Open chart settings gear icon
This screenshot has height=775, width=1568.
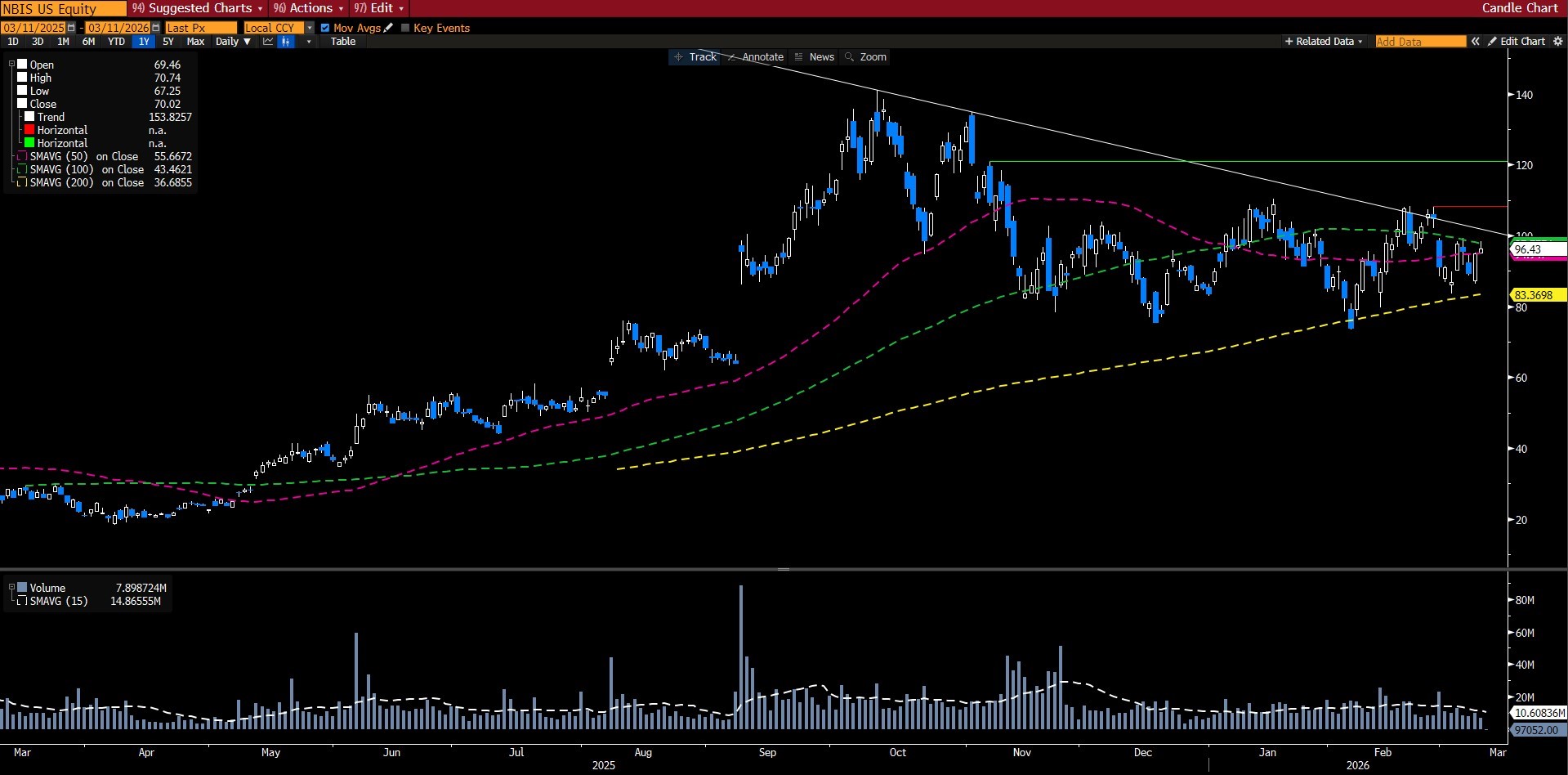point(1557,42)
